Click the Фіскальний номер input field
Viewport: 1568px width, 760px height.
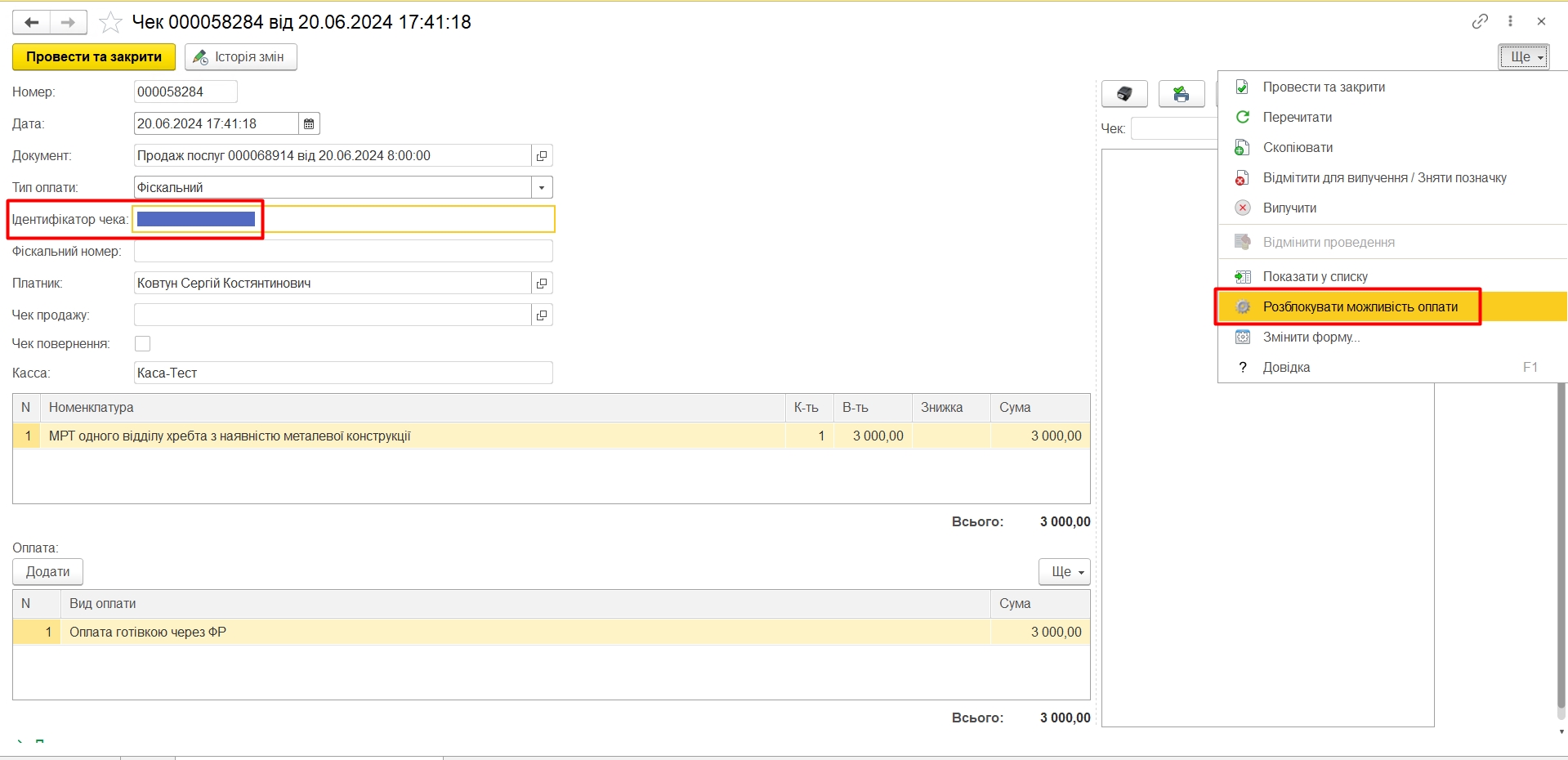[x=343, y=252]
